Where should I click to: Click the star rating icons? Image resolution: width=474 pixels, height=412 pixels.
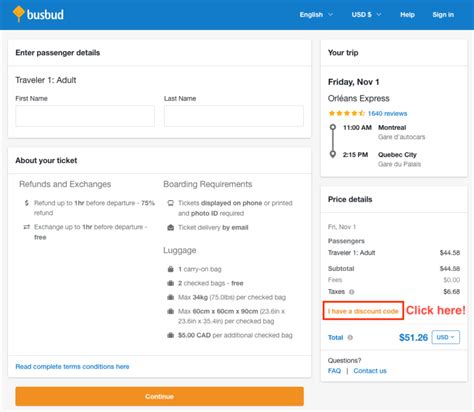(346, 113)
